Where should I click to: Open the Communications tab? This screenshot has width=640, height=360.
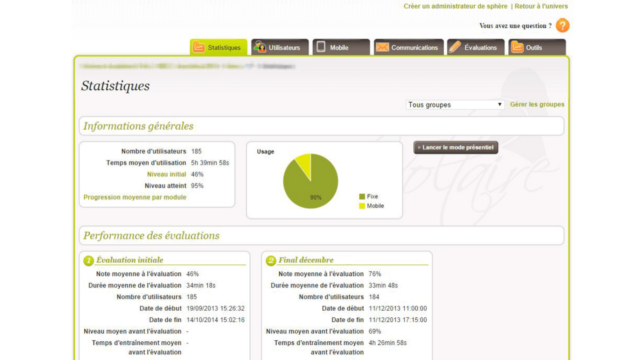click(409, 47)
